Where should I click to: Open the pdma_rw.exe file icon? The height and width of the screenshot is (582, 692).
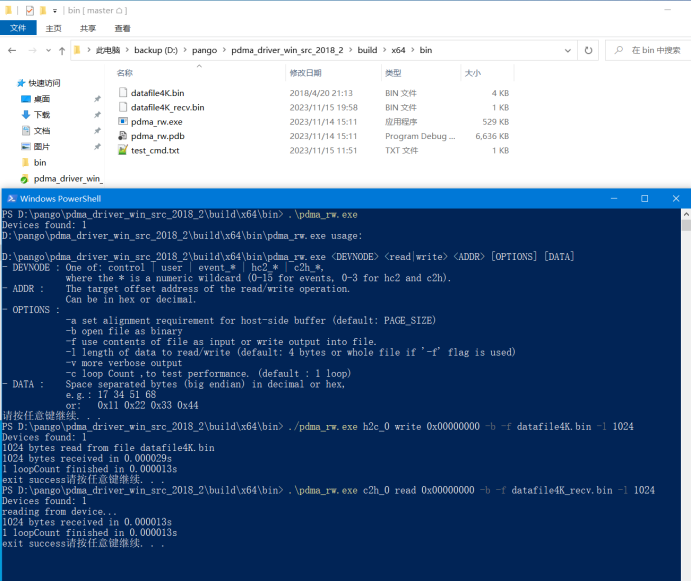tap(122, 122)
